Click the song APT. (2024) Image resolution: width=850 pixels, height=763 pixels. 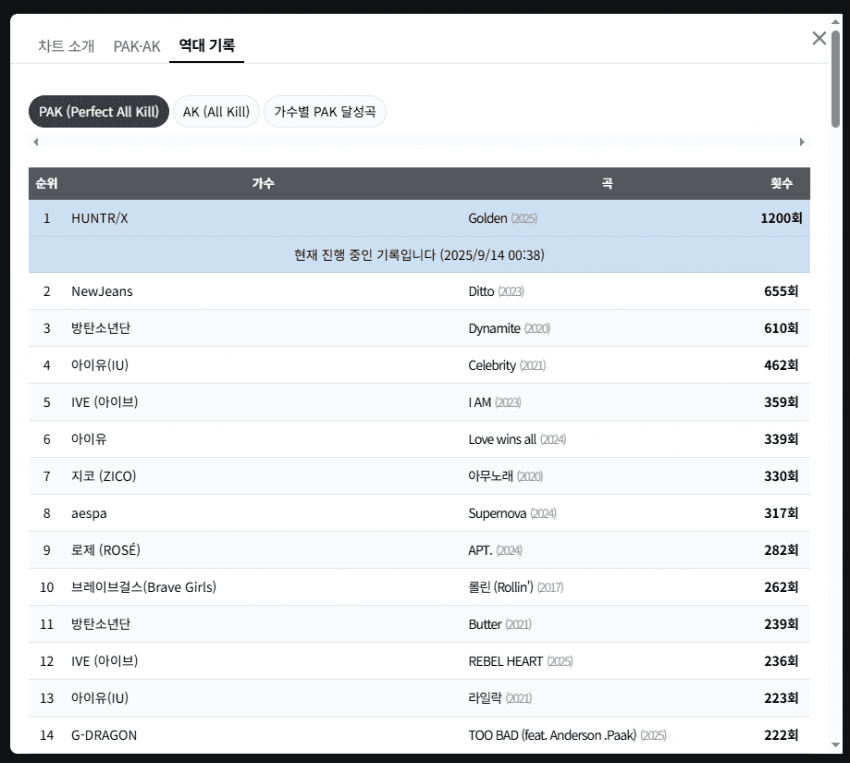pos(495,550)
